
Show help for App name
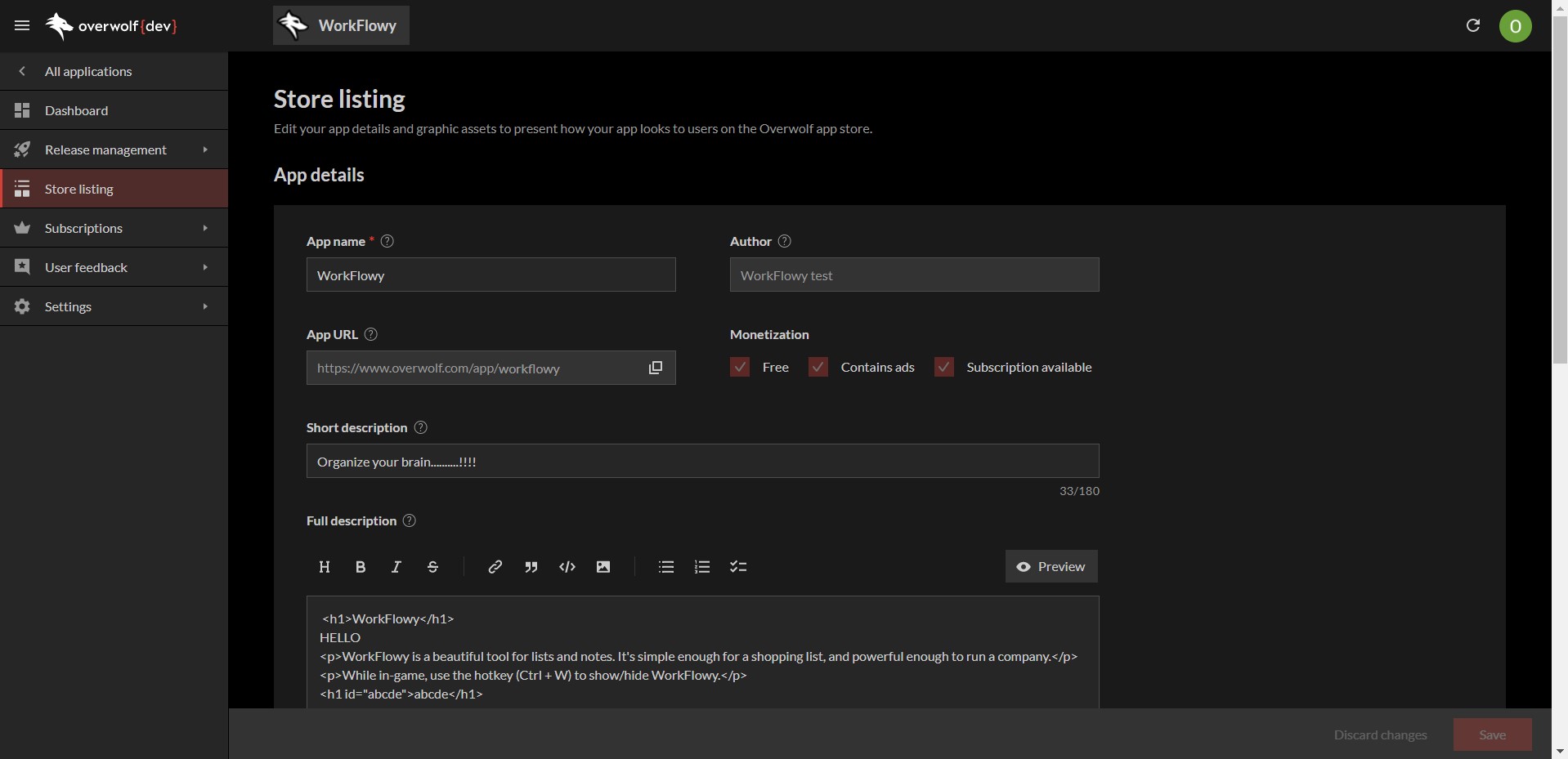tap(388, 241)
